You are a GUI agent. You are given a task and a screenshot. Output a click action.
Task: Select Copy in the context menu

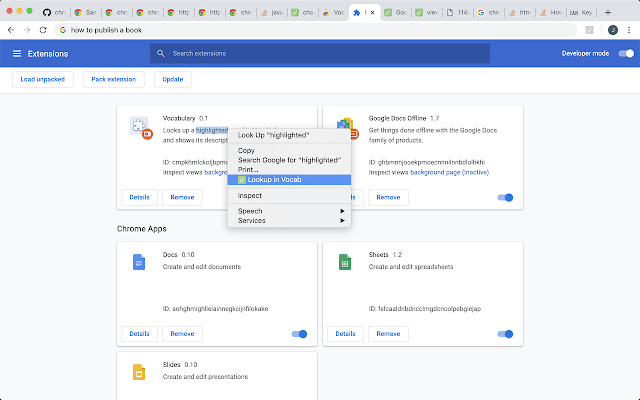pos(289,151)
